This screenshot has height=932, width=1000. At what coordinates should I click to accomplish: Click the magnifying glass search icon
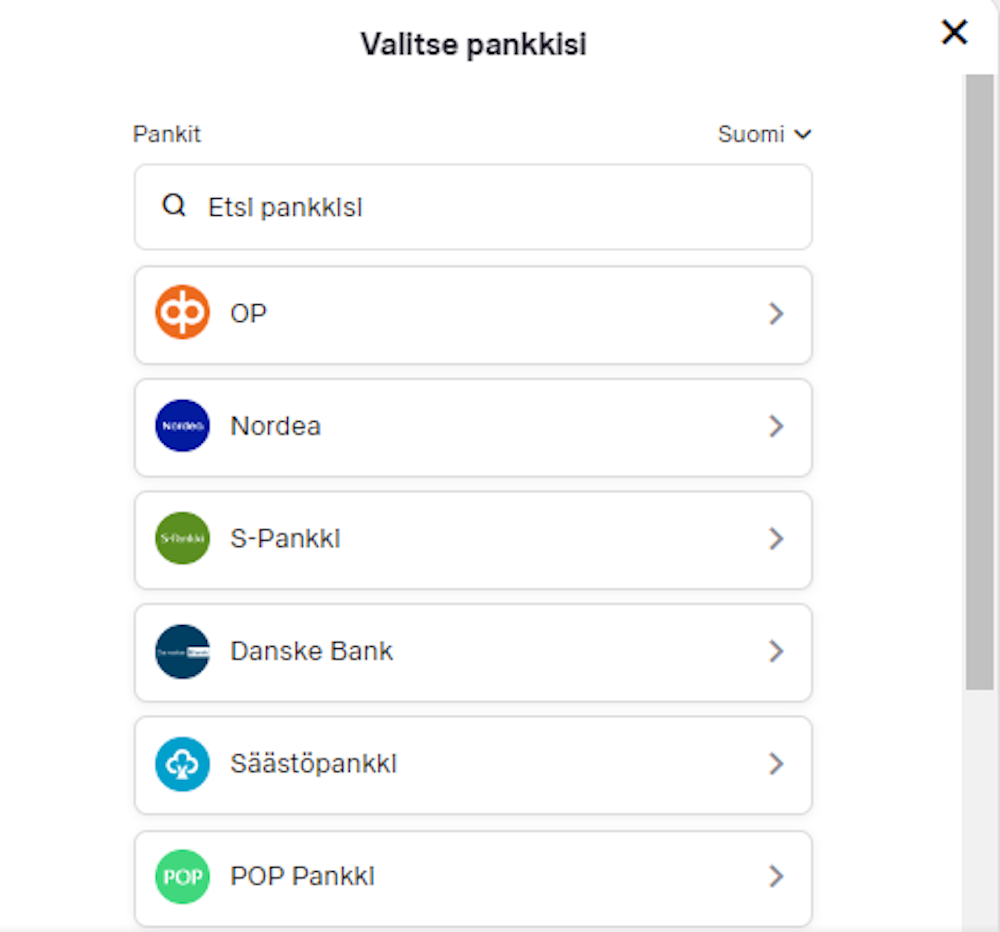point(174,205)
